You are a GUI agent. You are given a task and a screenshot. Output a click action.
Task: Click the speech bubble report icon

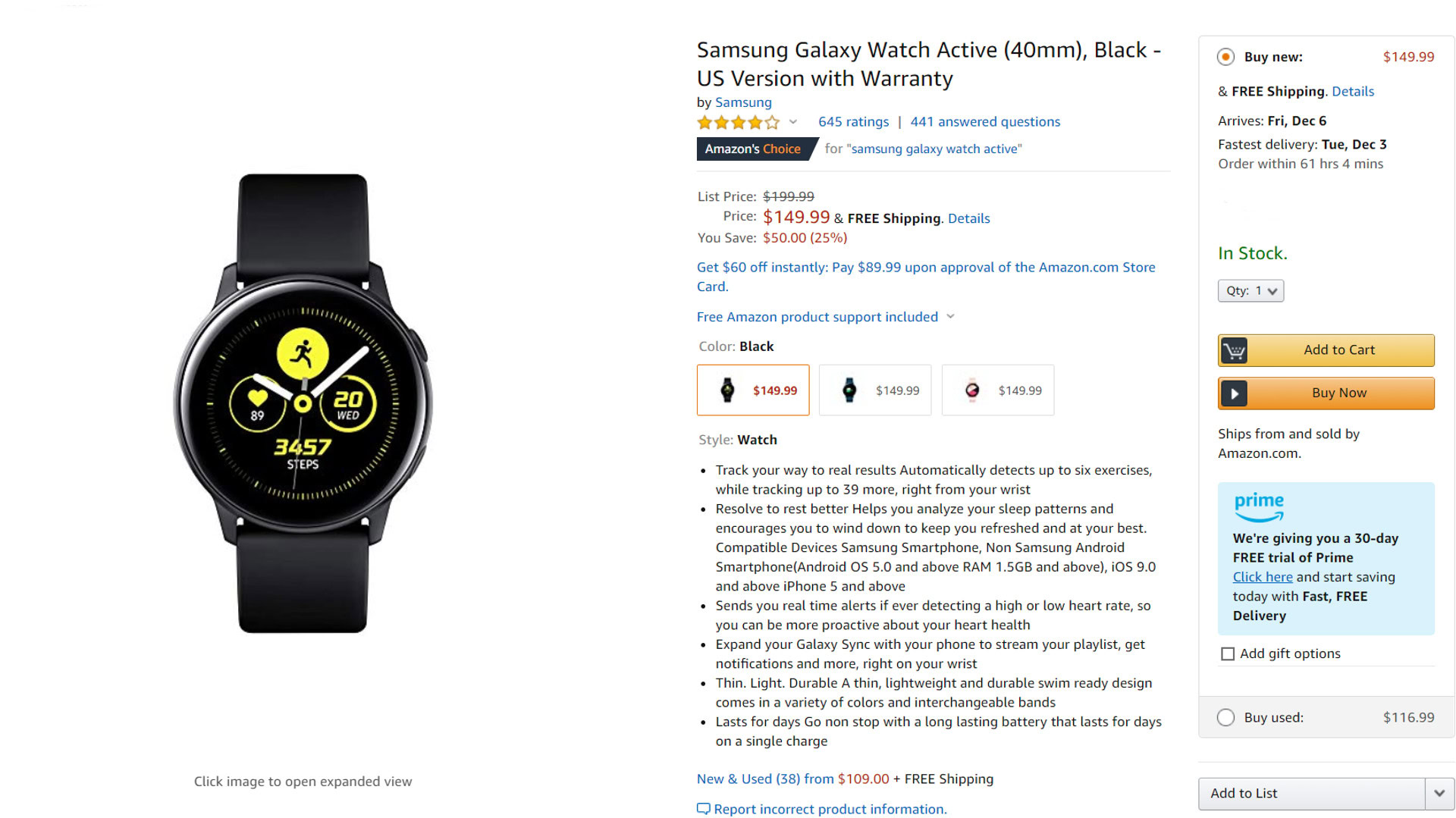click(x=703, y=809)
